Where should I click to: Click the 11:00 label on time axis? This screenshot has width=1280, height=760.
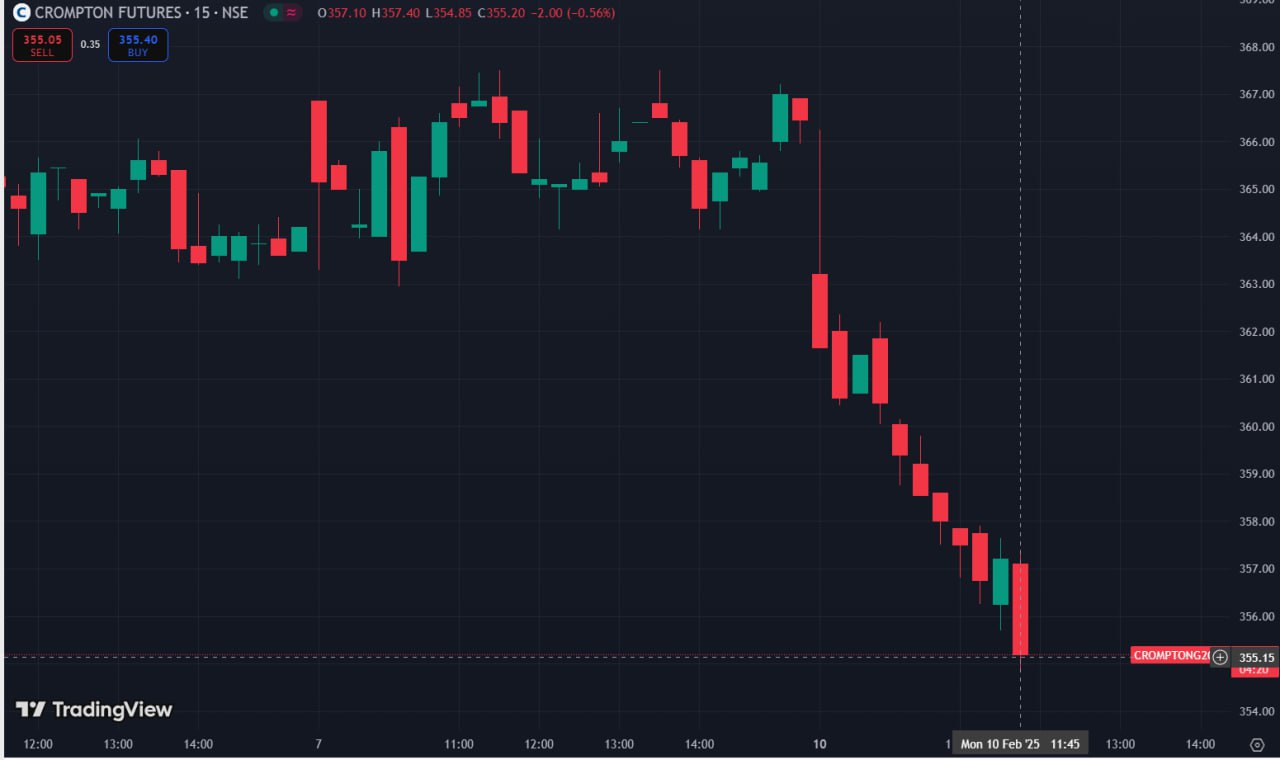(x=459, y=744)
